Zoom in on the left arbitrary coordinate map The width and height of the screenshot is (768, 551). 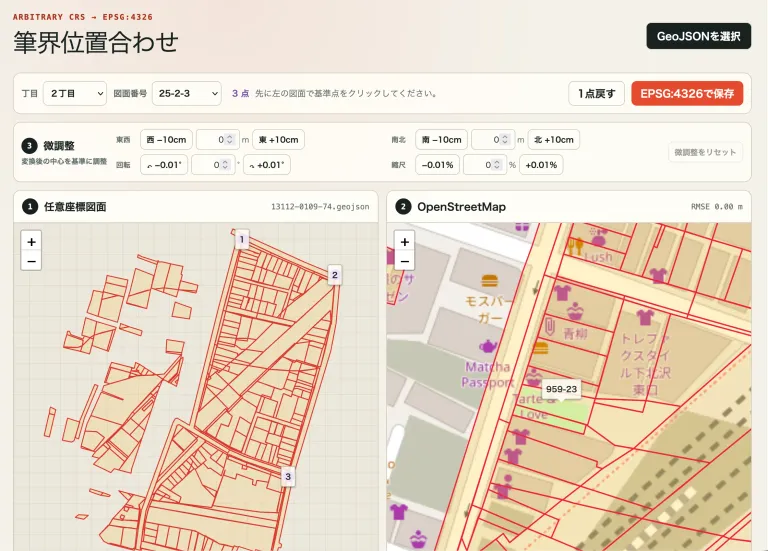click(x=31, y=241)
